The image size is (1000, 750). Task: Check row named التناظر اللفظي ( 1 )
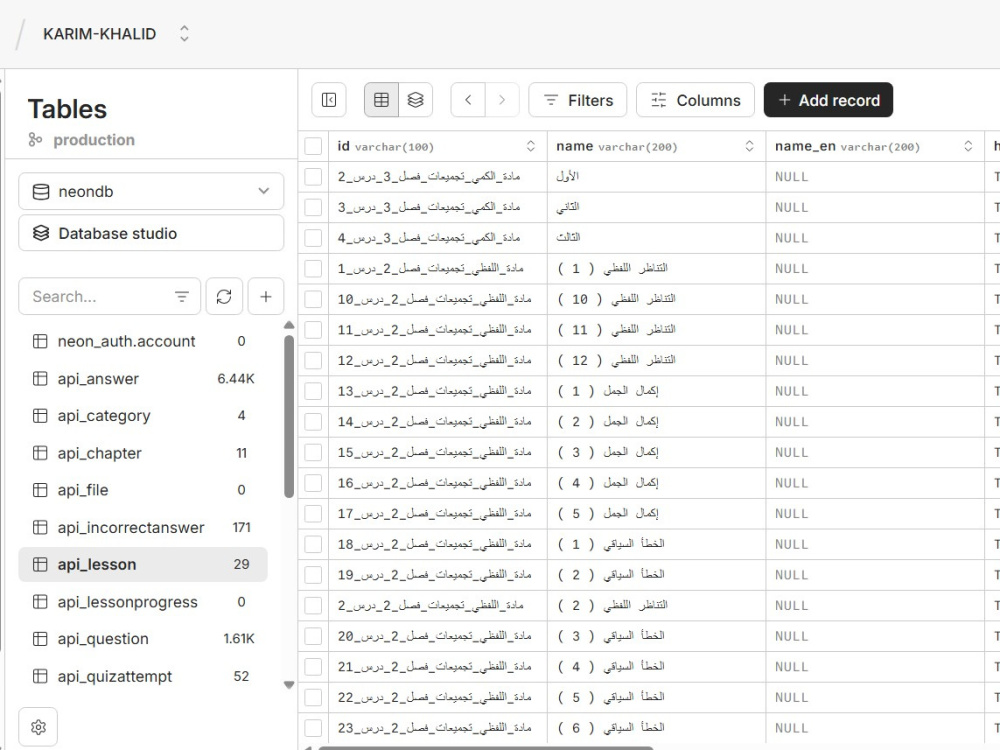tap(313, 268)
